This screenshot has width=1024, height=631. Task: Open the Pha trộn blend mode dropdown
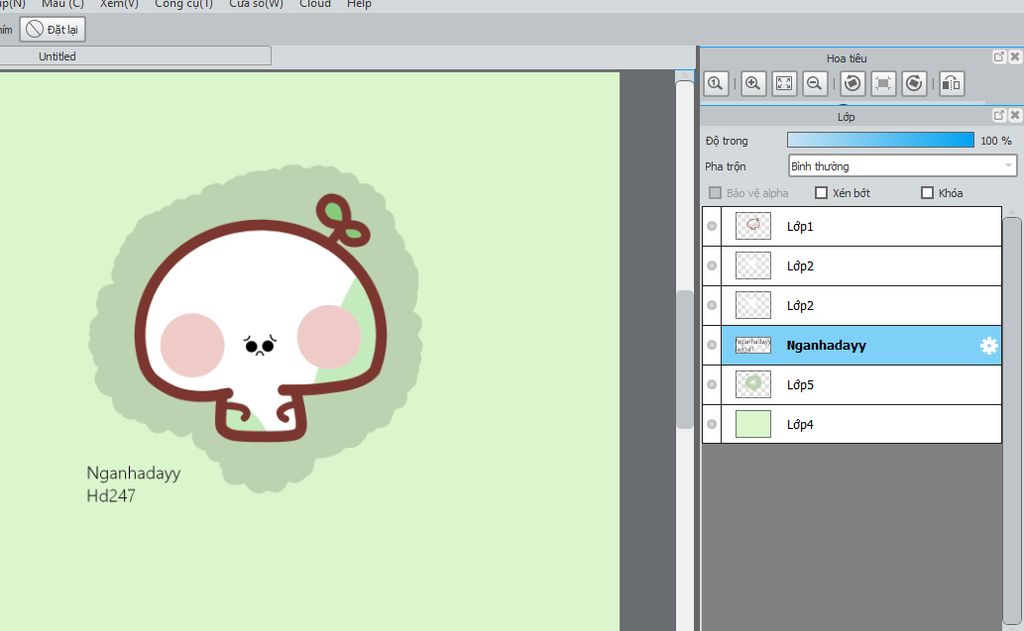pos(902,166)
